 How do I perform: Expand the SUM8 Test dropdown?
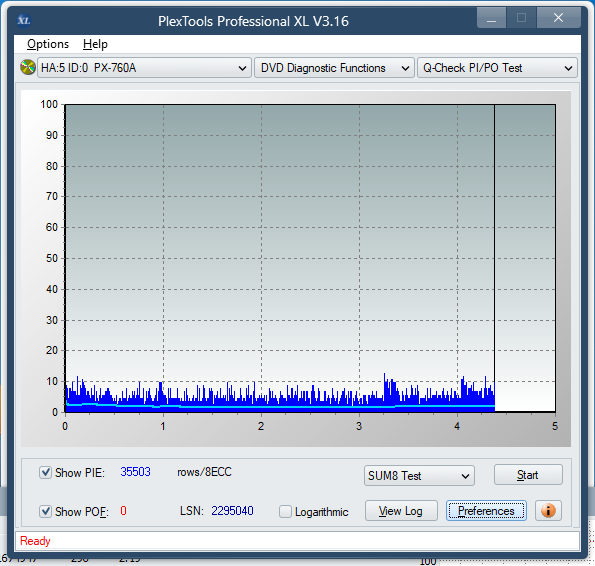[x=419, y=476]
